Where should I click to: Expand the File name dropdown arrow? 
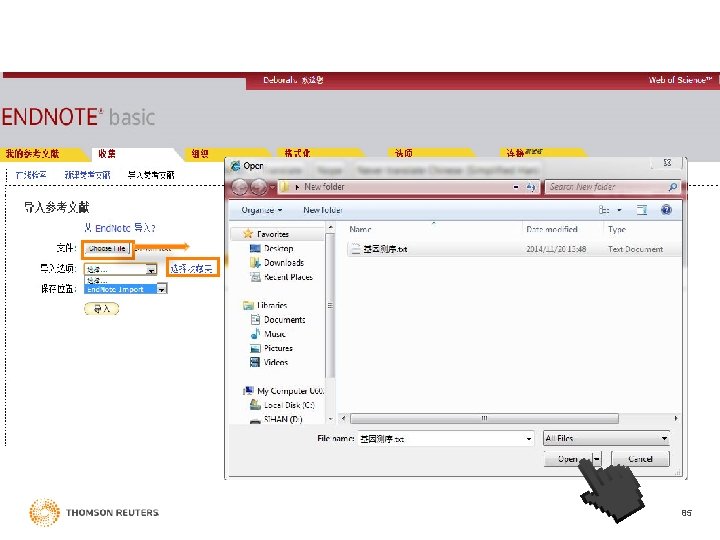[529, 439]
